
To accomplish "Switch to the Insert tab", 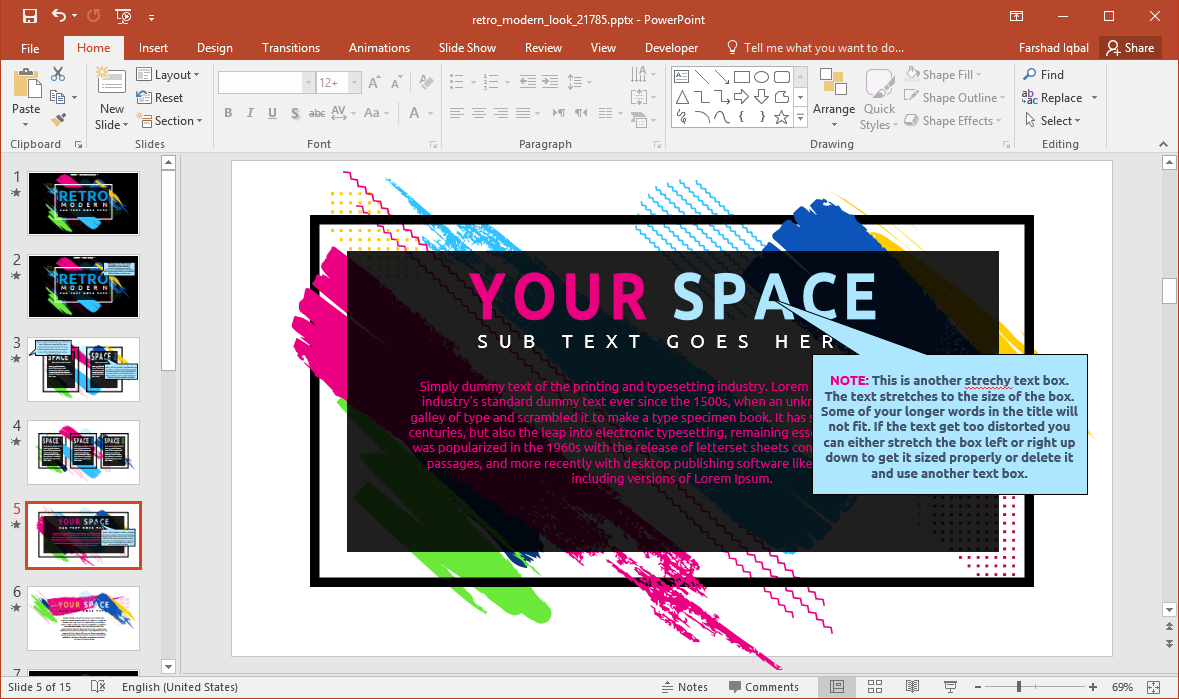I will click(x=153, y=47).
